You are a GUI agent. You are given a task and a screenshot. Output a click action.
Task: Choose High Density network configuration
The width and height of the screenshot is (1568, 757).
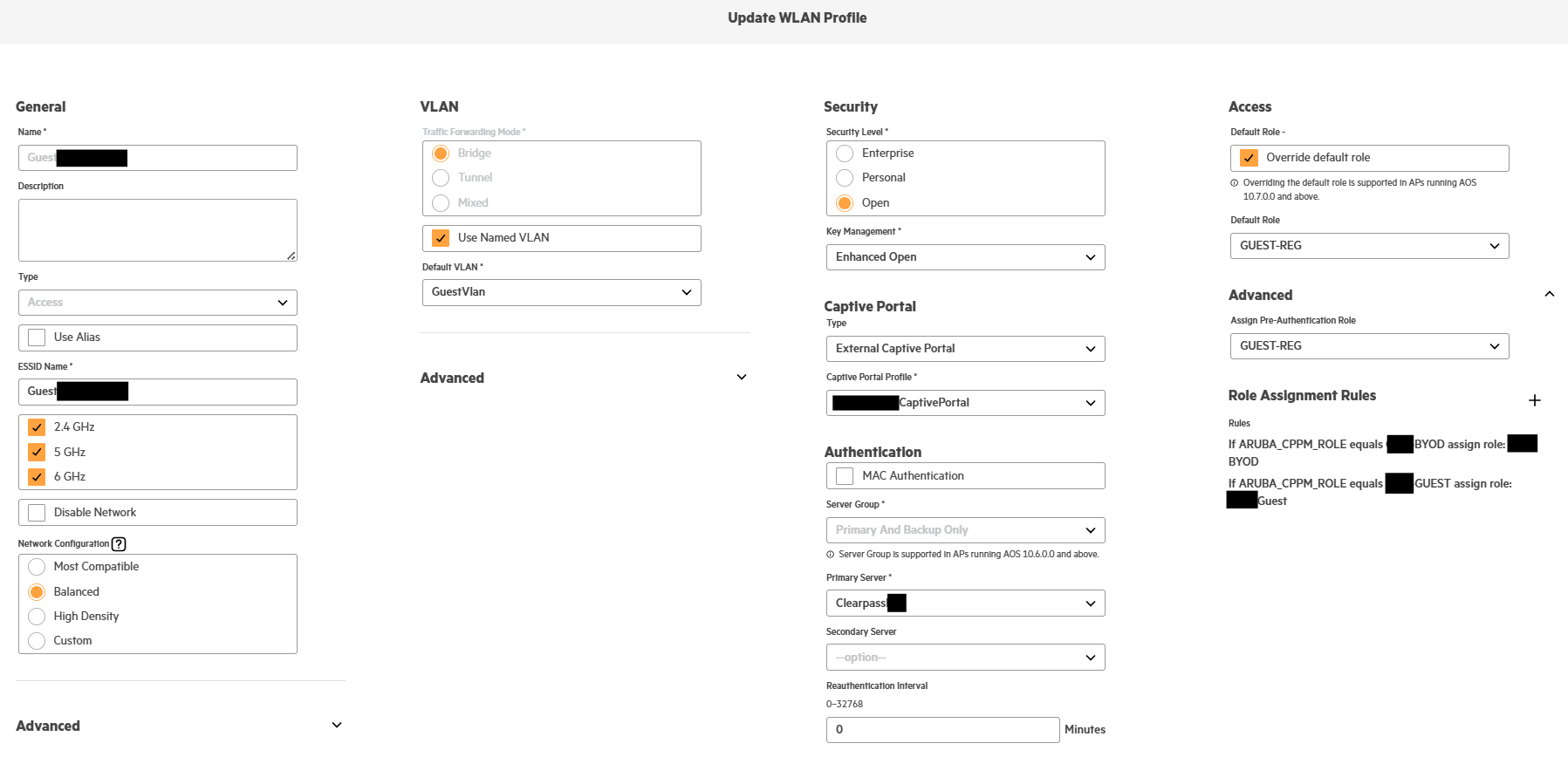[x=37, y=617]
